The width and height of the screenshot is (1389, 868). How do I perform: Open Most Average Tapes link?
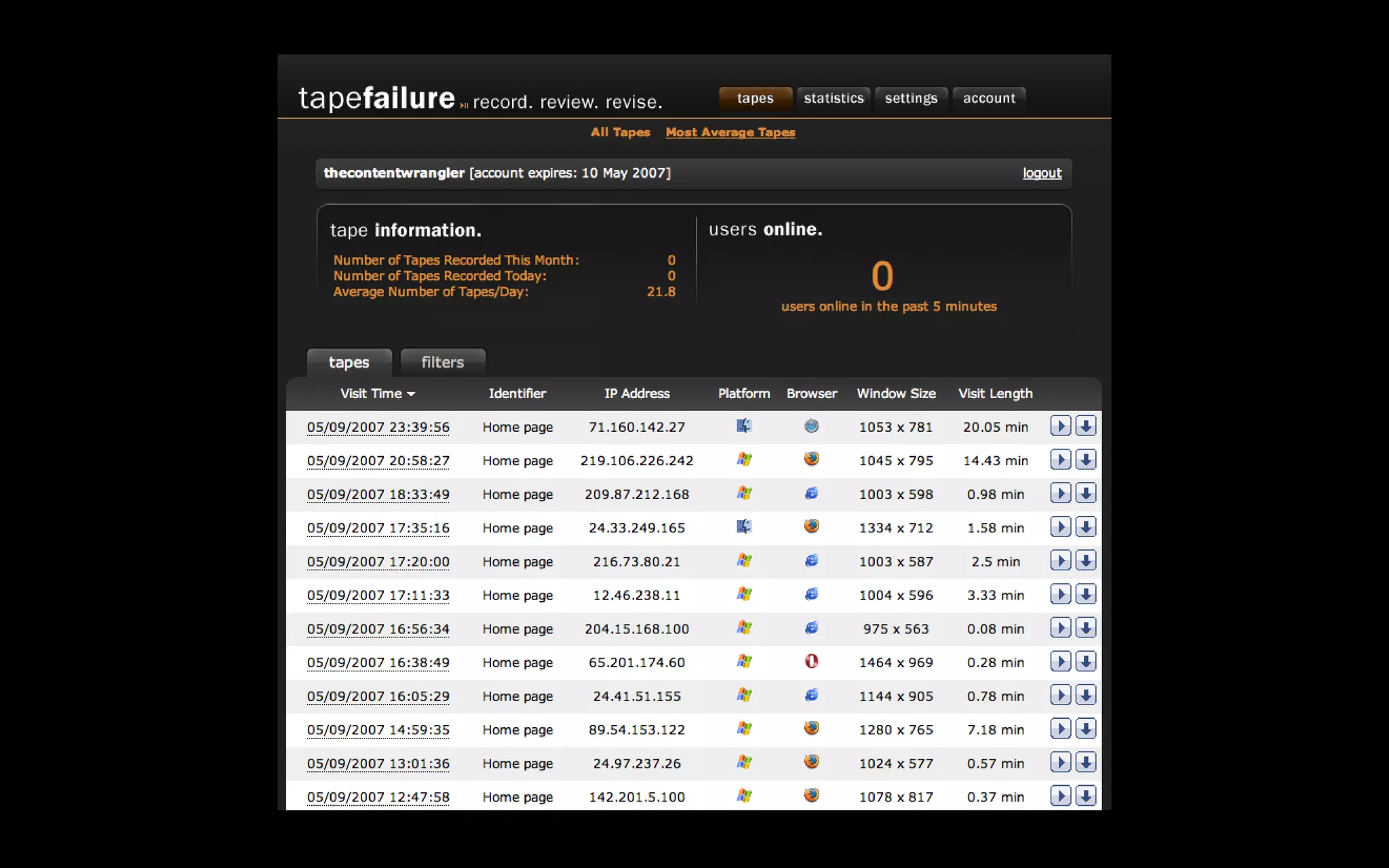(730, 132)
